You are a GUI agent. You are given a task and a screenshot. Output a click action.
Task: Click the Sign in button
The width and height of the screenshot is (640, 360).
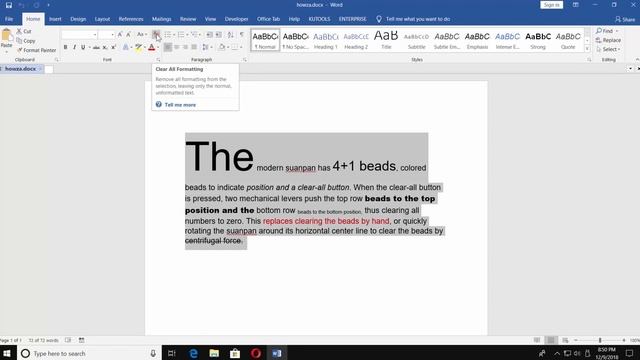coord(551,5)
